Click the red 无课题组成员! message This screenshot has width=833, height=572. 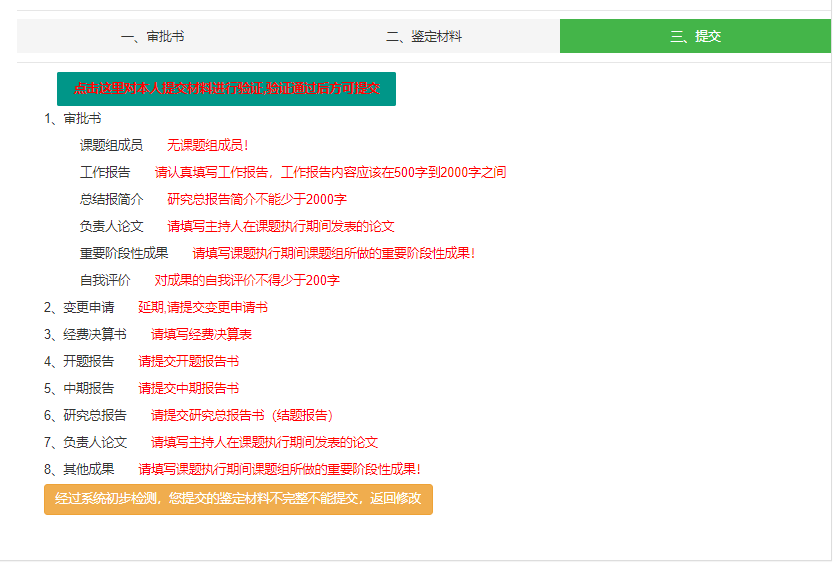coord(207,145)
